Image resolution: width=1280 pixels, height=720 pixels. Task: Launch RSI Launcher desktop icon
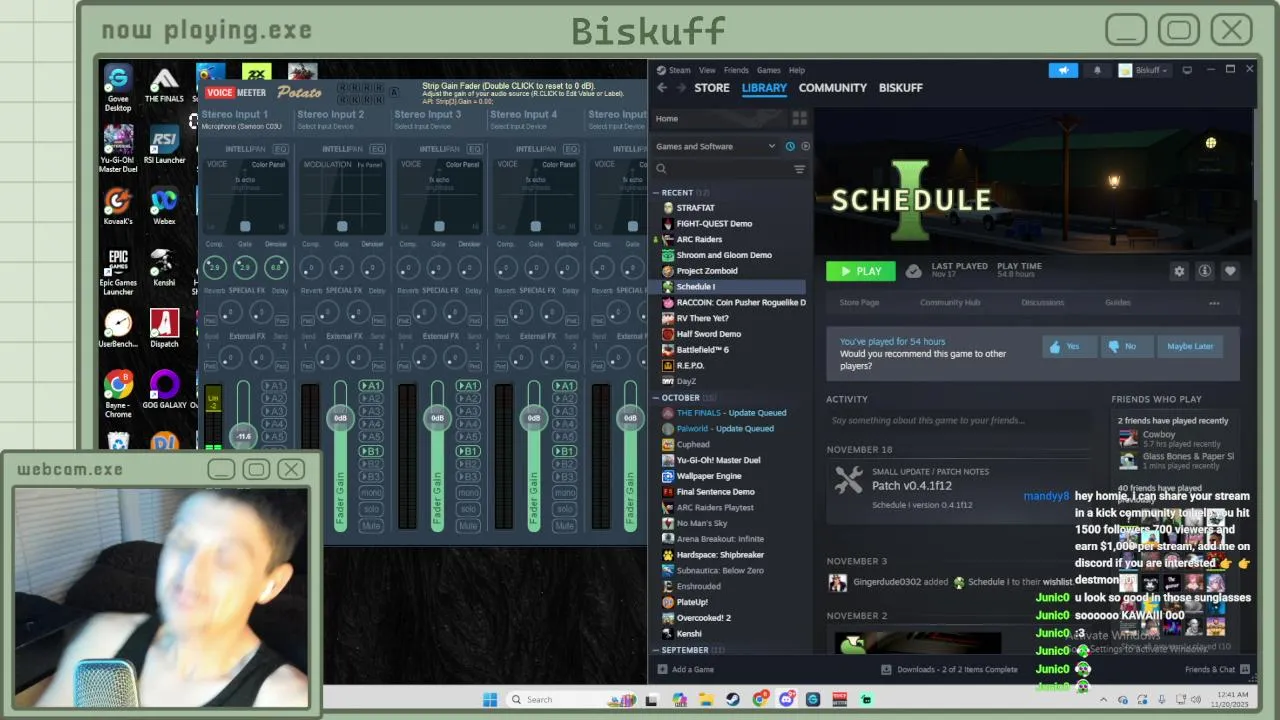click(164, 146)
